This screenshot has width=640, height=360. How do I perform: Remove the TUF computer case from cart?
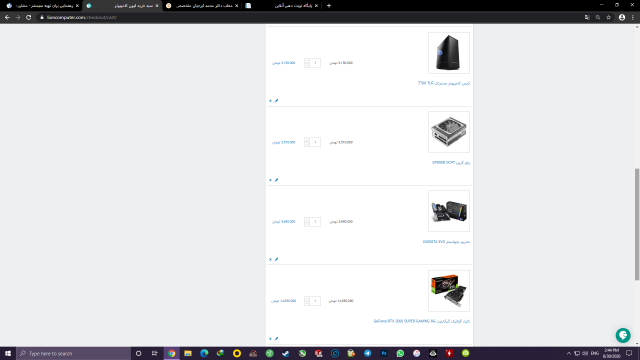pos(270,100)
